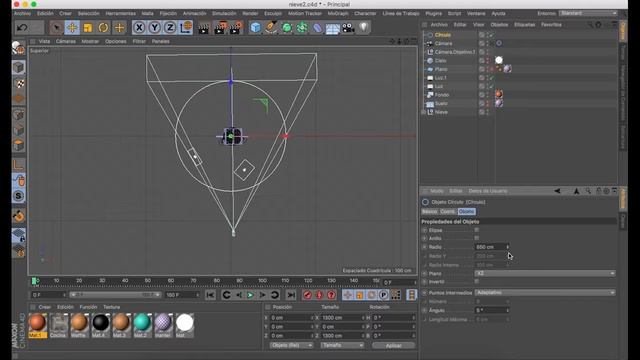Viewport: 640px width, 360px height.
Task: Open the green array modeling icon
Action: pyautogui.click(x=302, y=28)
